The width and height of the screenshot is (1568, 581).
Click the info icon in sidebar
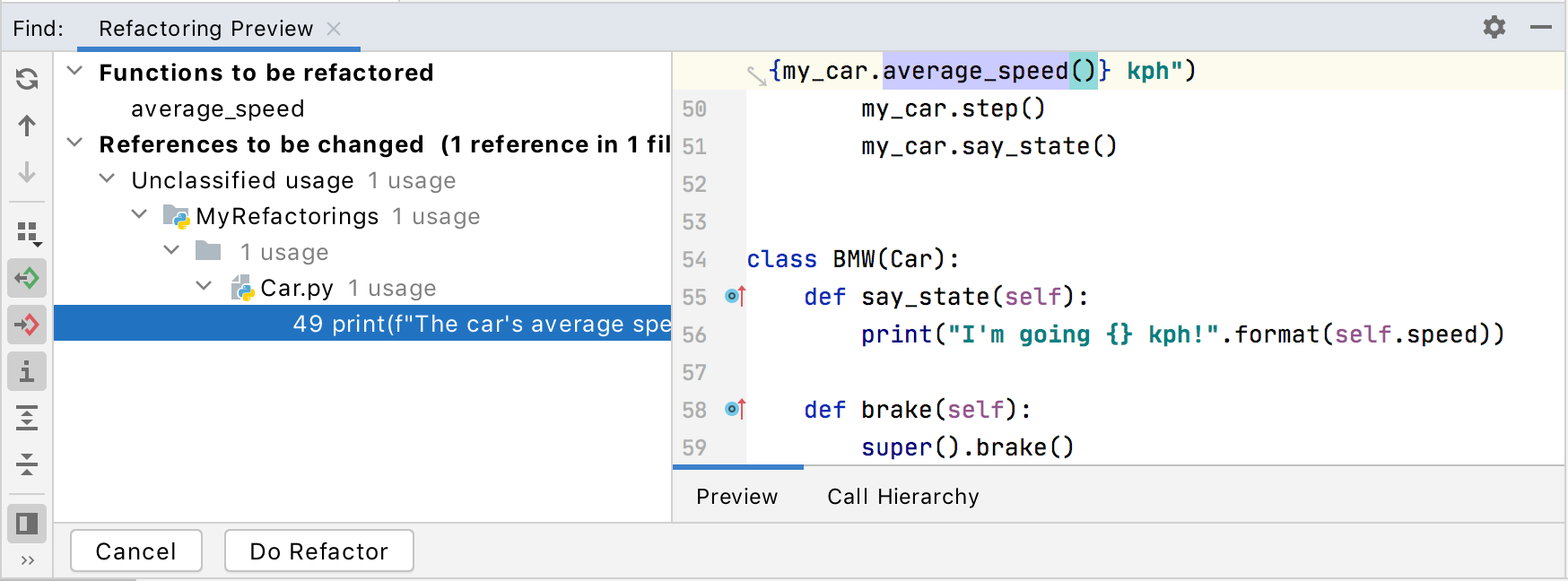point(27,371)
